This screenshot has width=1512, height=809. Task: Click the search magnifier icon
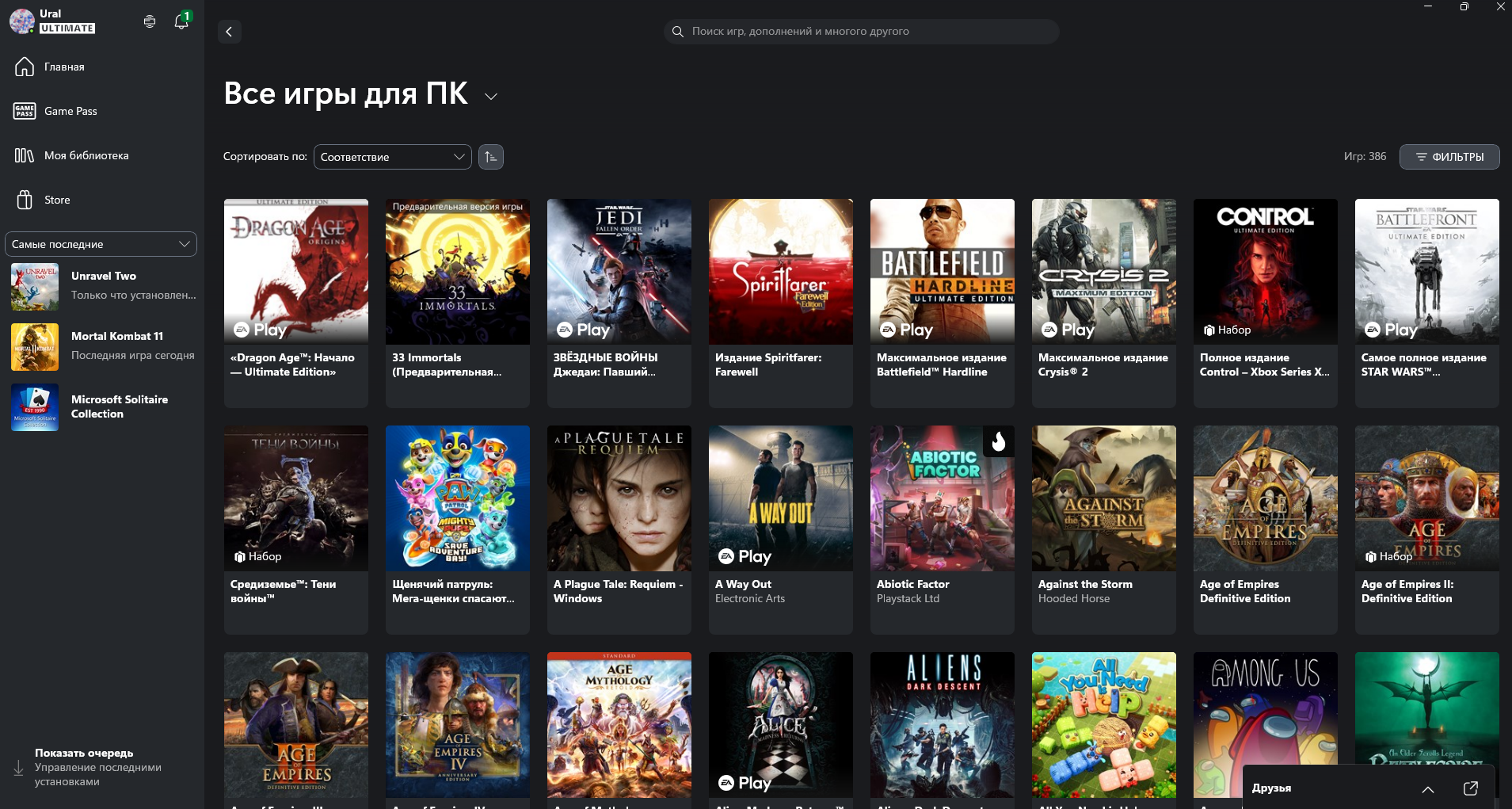pyautogui.click(x=677, y=32)
